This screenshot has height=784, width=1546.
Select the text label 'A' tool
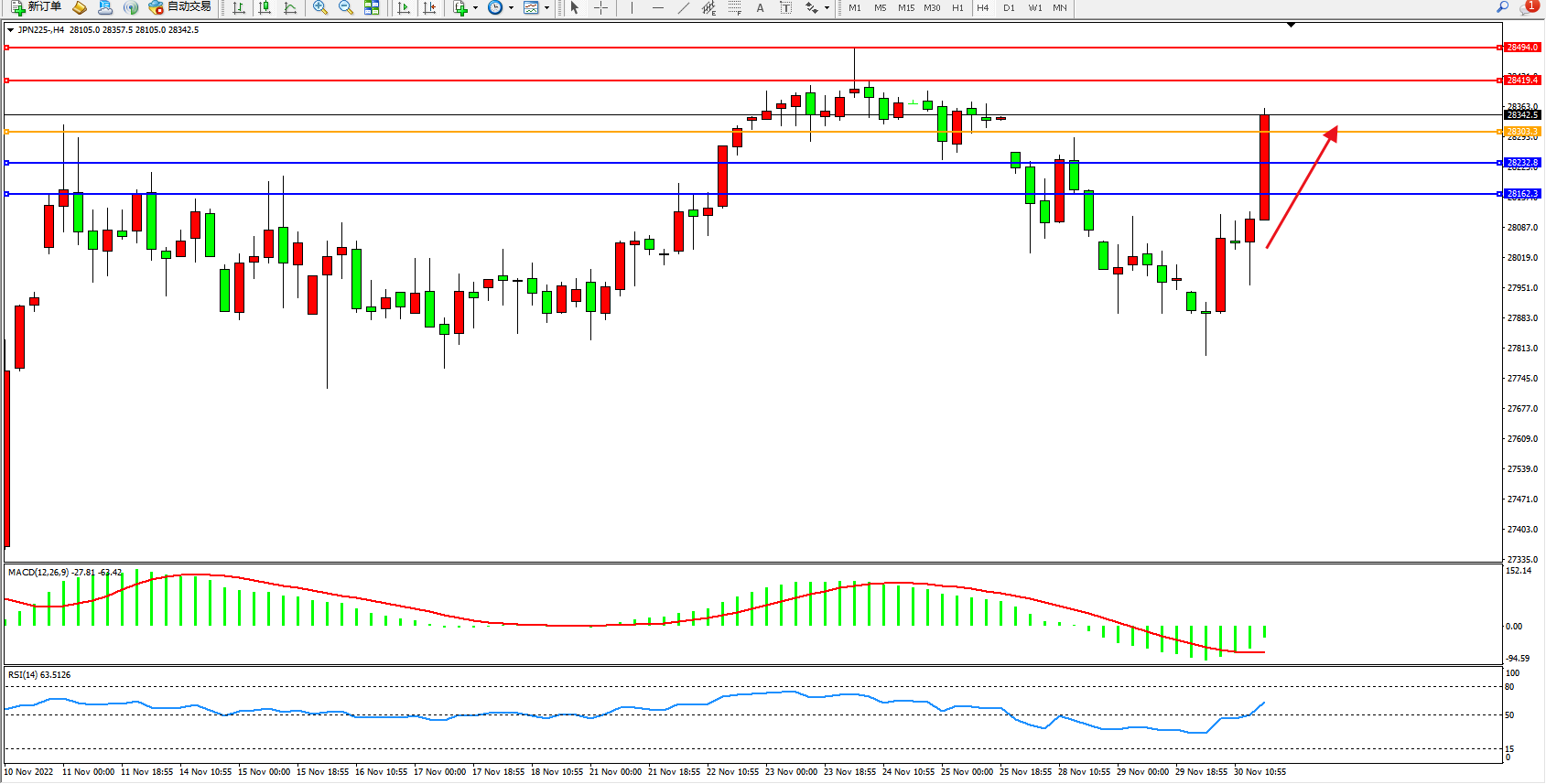tap(760, 7)
